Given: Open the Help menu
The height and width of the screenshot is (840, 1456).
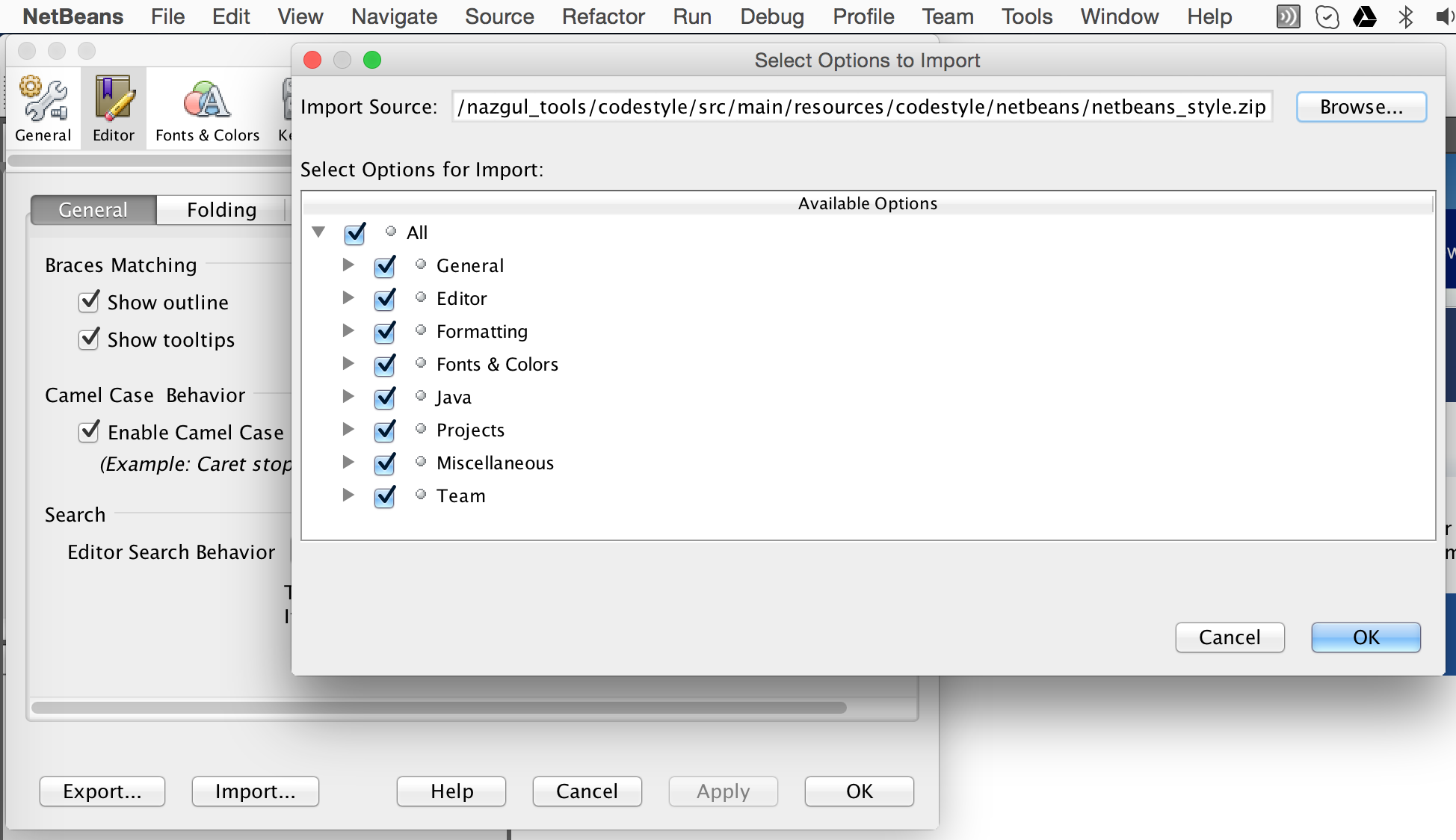Looking at the screenshot, I should [1209, 16].
